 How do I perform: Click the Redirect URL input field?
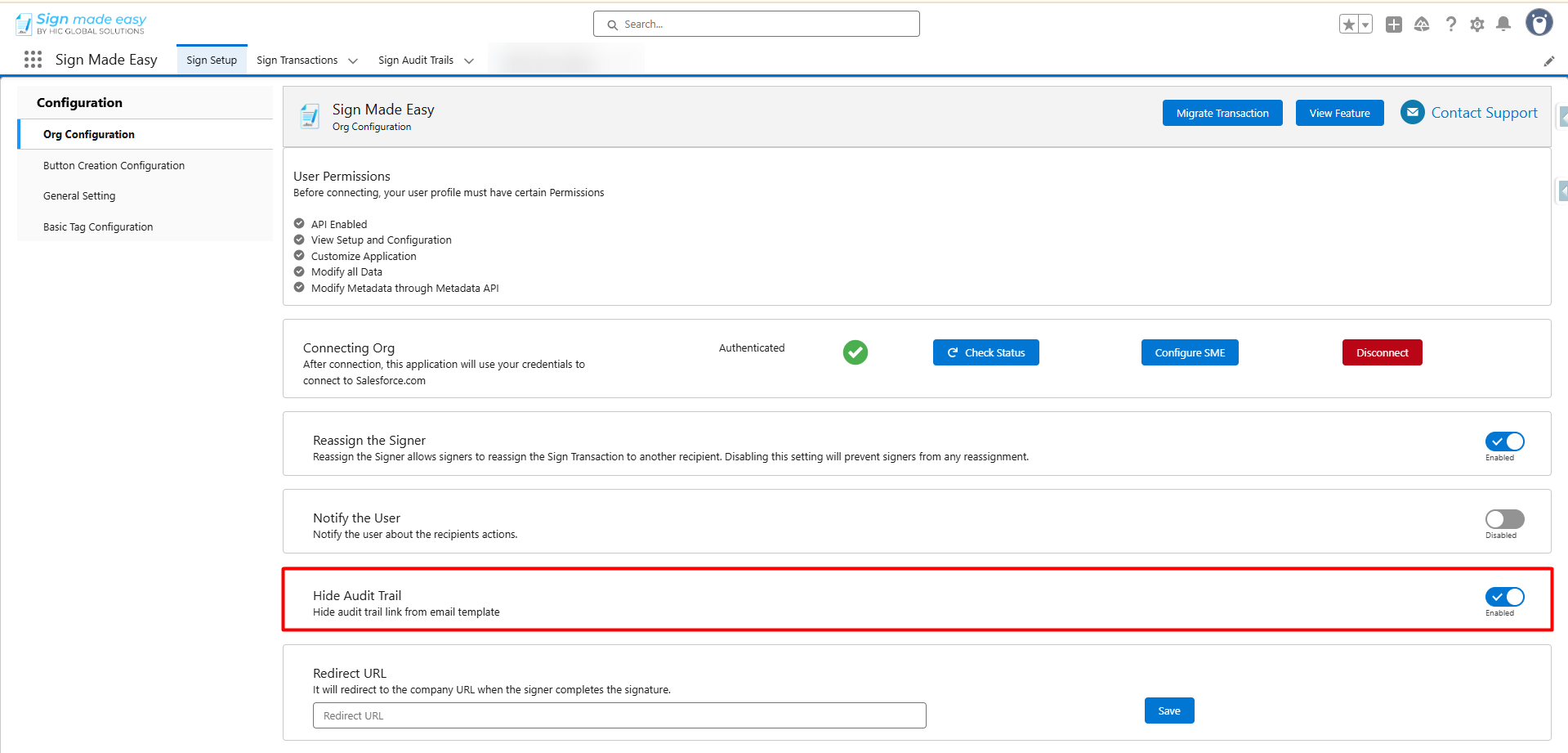tap(619, 715)
